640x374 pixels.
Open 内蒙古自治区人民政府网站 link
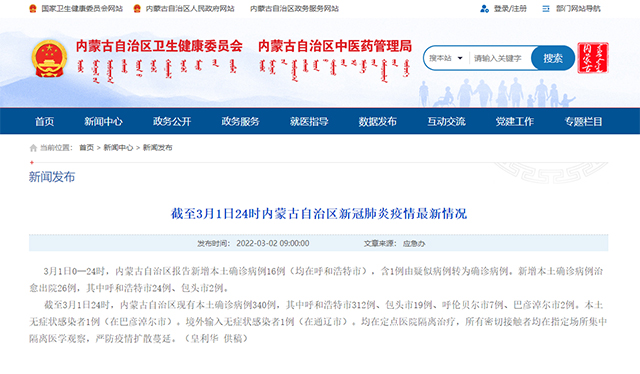(x=190, y=9)
